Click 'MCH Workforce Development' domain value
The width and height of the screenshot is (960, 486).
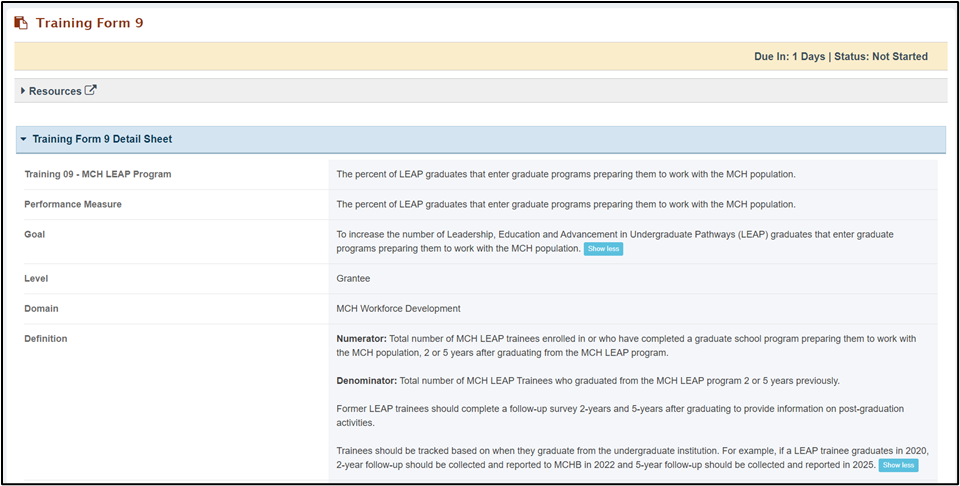click(399, 308)
